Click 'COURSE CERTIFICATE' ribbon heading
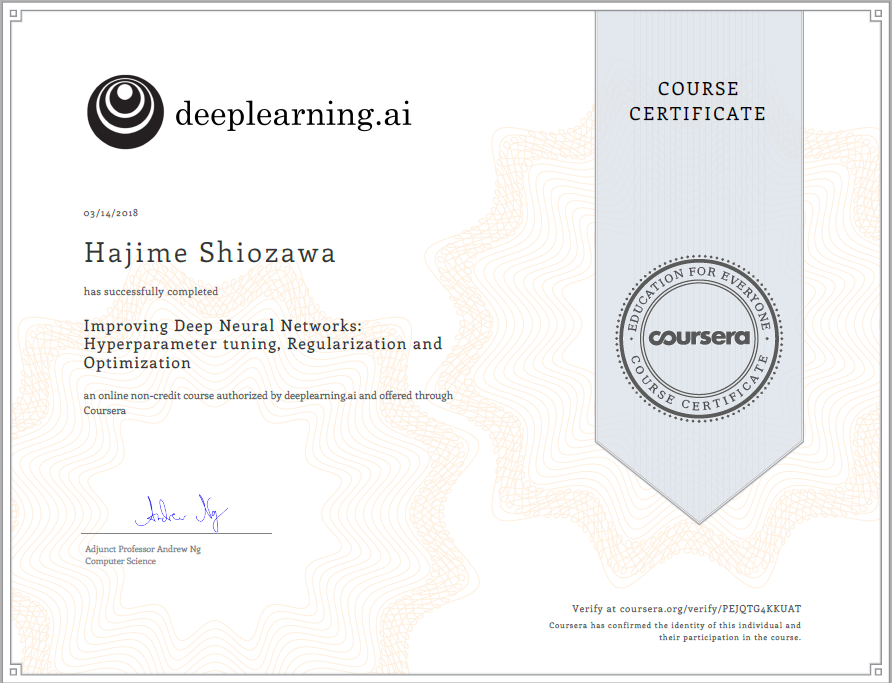This screenshot has width=892, height=683. point(698,101)
